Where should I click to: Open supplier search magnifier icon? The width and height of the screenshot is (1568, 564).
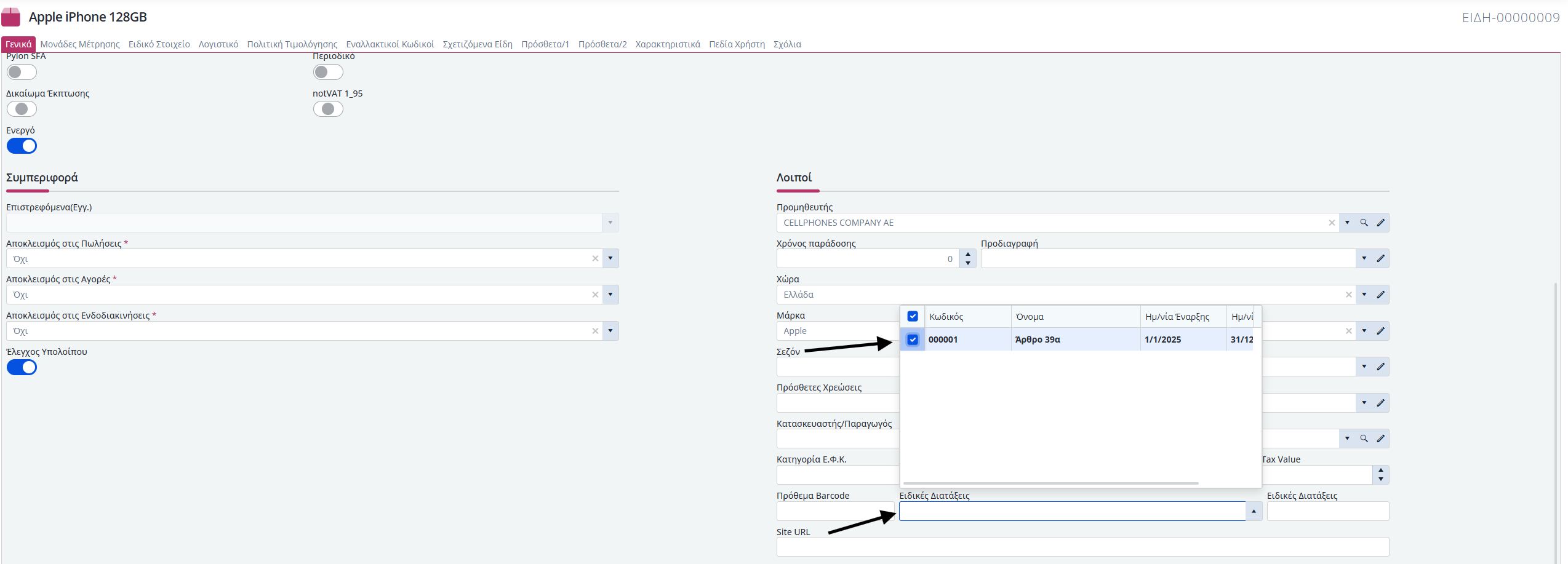[x=1364, y=223]
